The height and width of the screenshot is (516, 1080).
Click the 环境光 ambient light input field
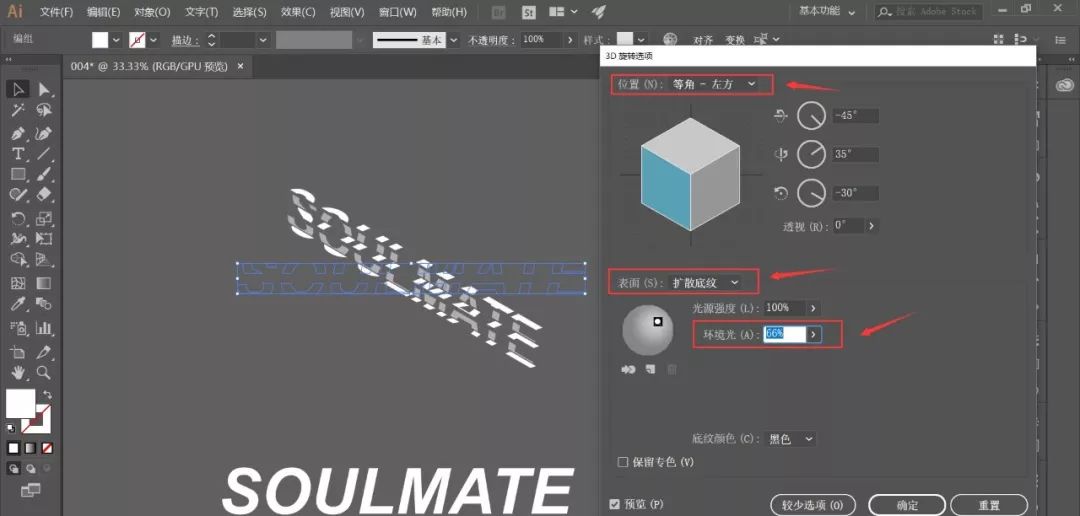click(x=784, y=334)
